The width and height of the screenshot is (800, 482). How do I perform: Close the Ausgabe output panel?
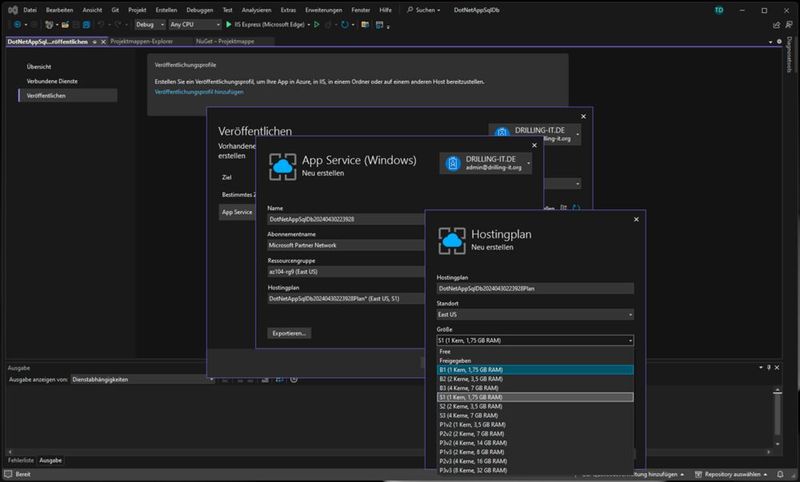pyautogui.click(x=777, y=367)
